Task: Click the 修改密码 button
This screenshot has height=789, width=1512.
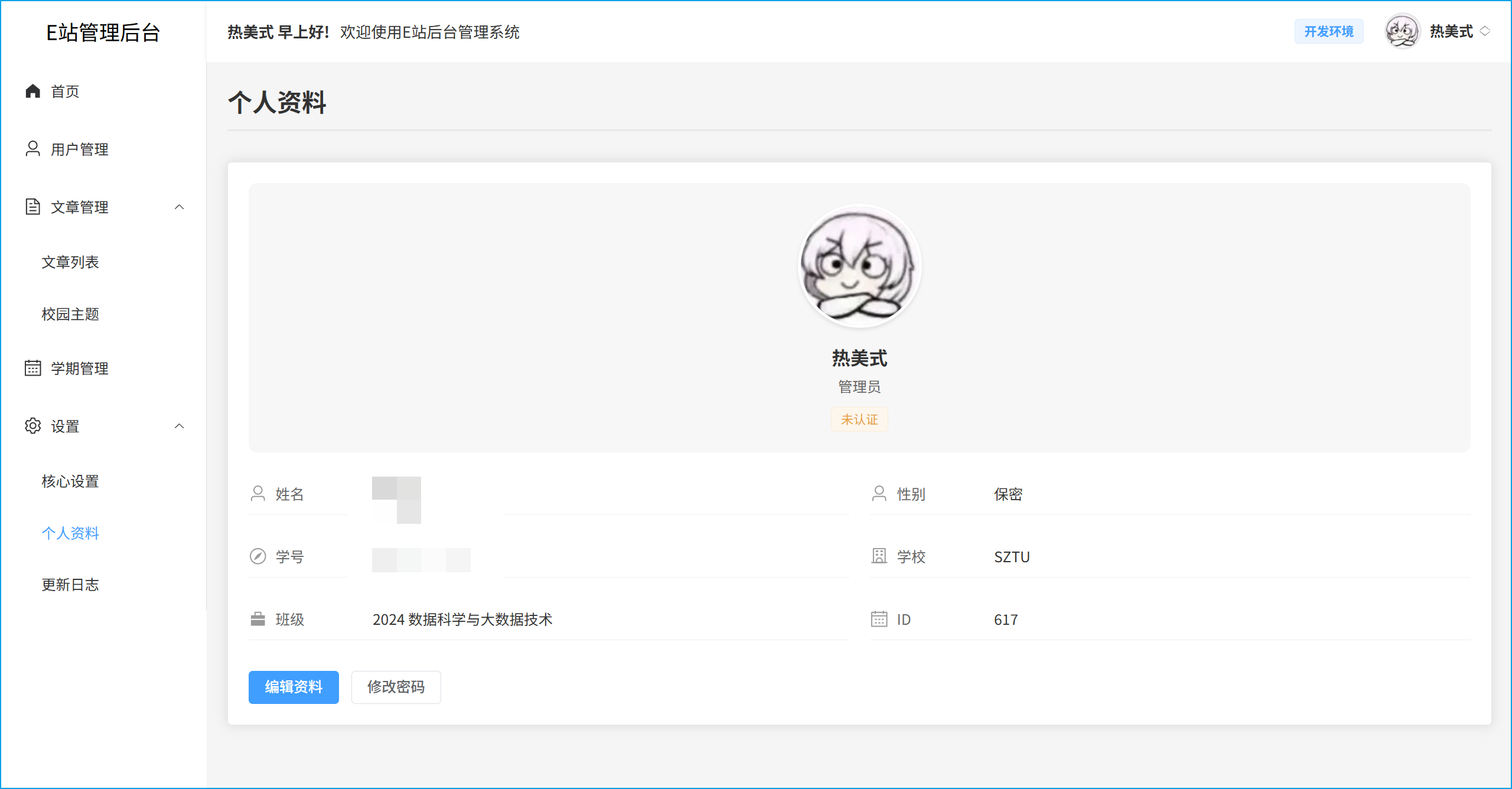Action: pyautogui.click(x=396, y=687)
